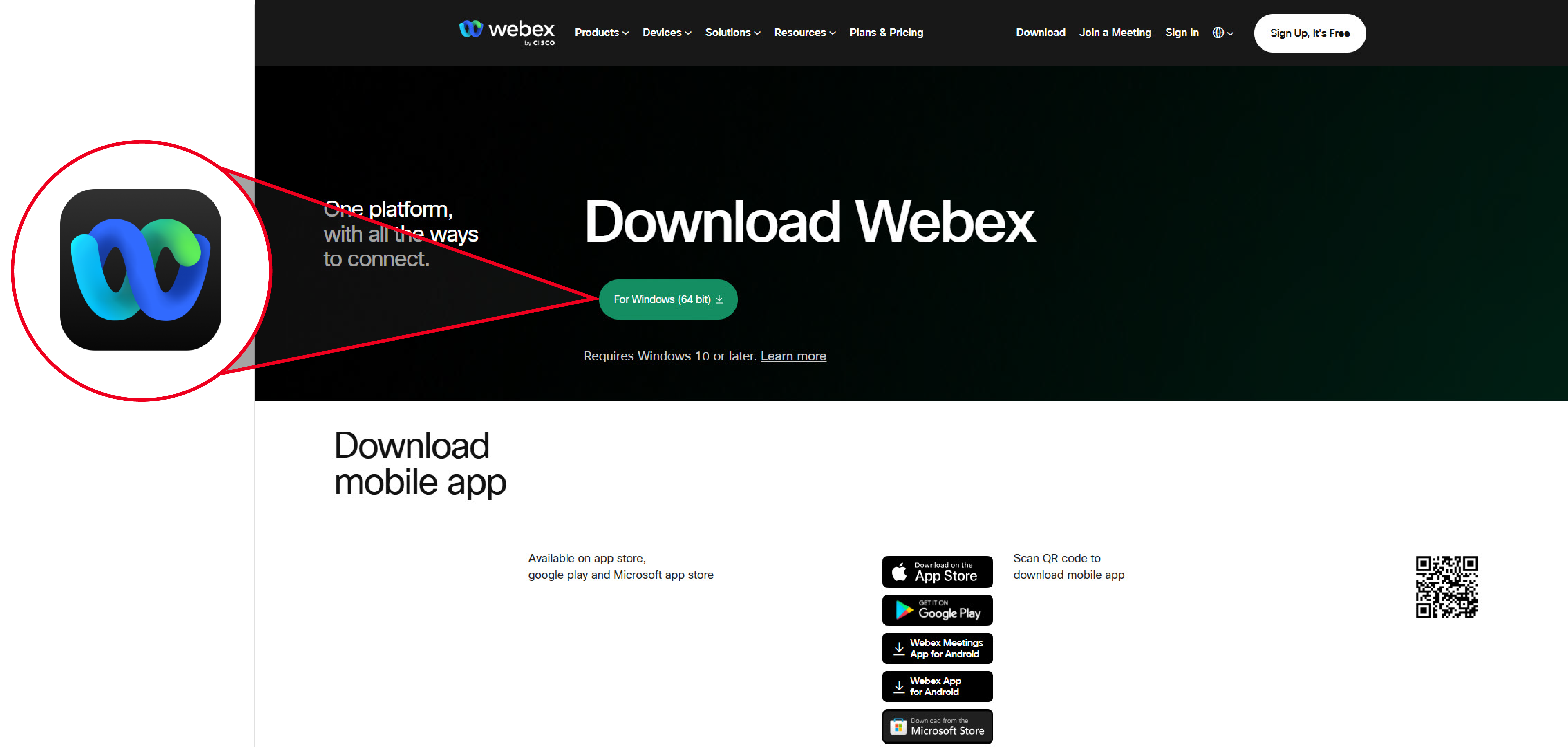Click Join a Meeting link

pos(1115,33)
